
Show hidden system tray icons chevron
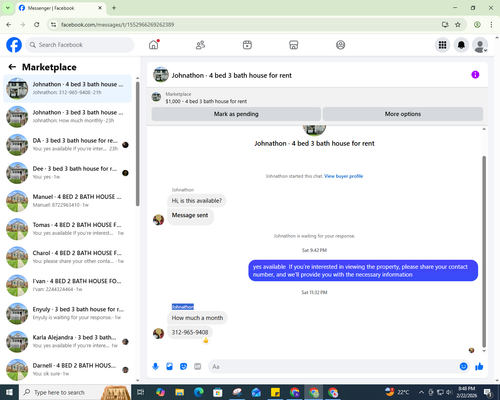pos(421,392)
